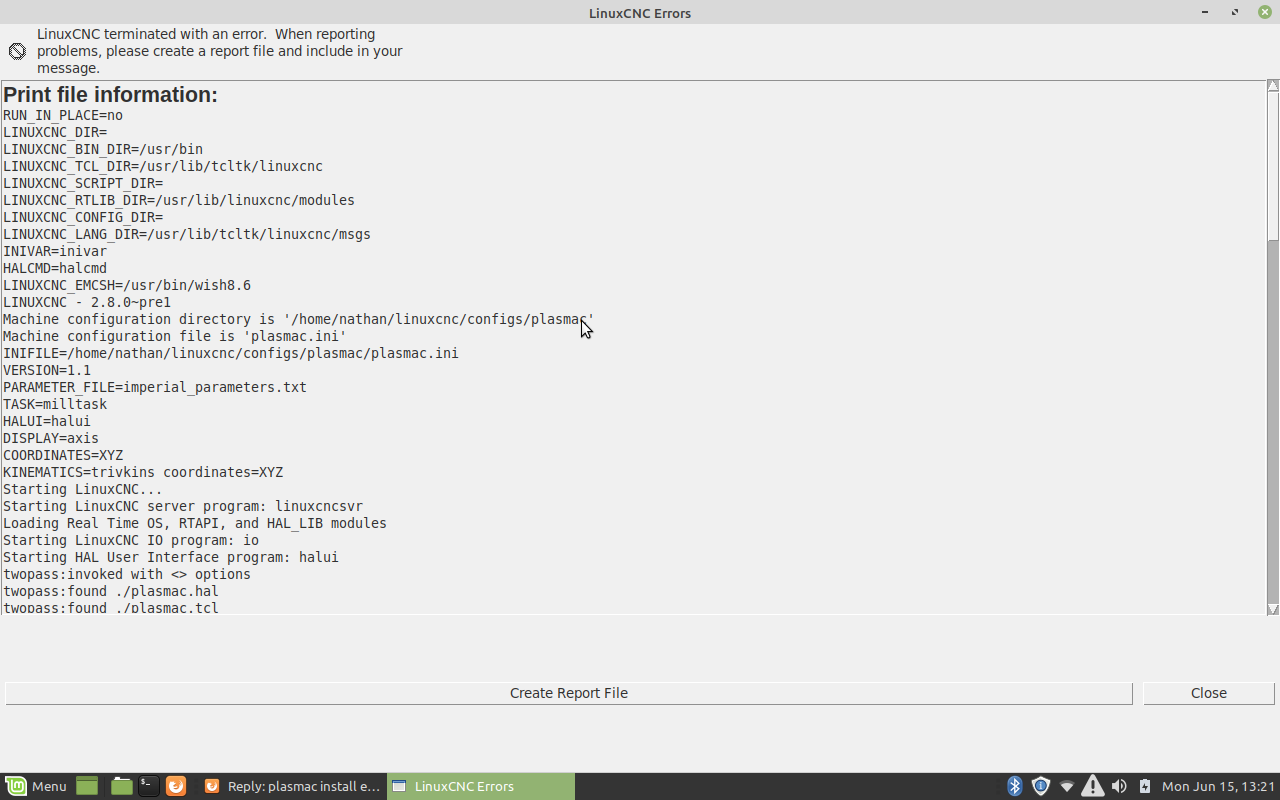Image resolution: width=1280 pixels, height=800 pixels.
Task: Click the line 'Starting LinuxCNC server program: linuxcncsvr'
Action: click(183, 506)
